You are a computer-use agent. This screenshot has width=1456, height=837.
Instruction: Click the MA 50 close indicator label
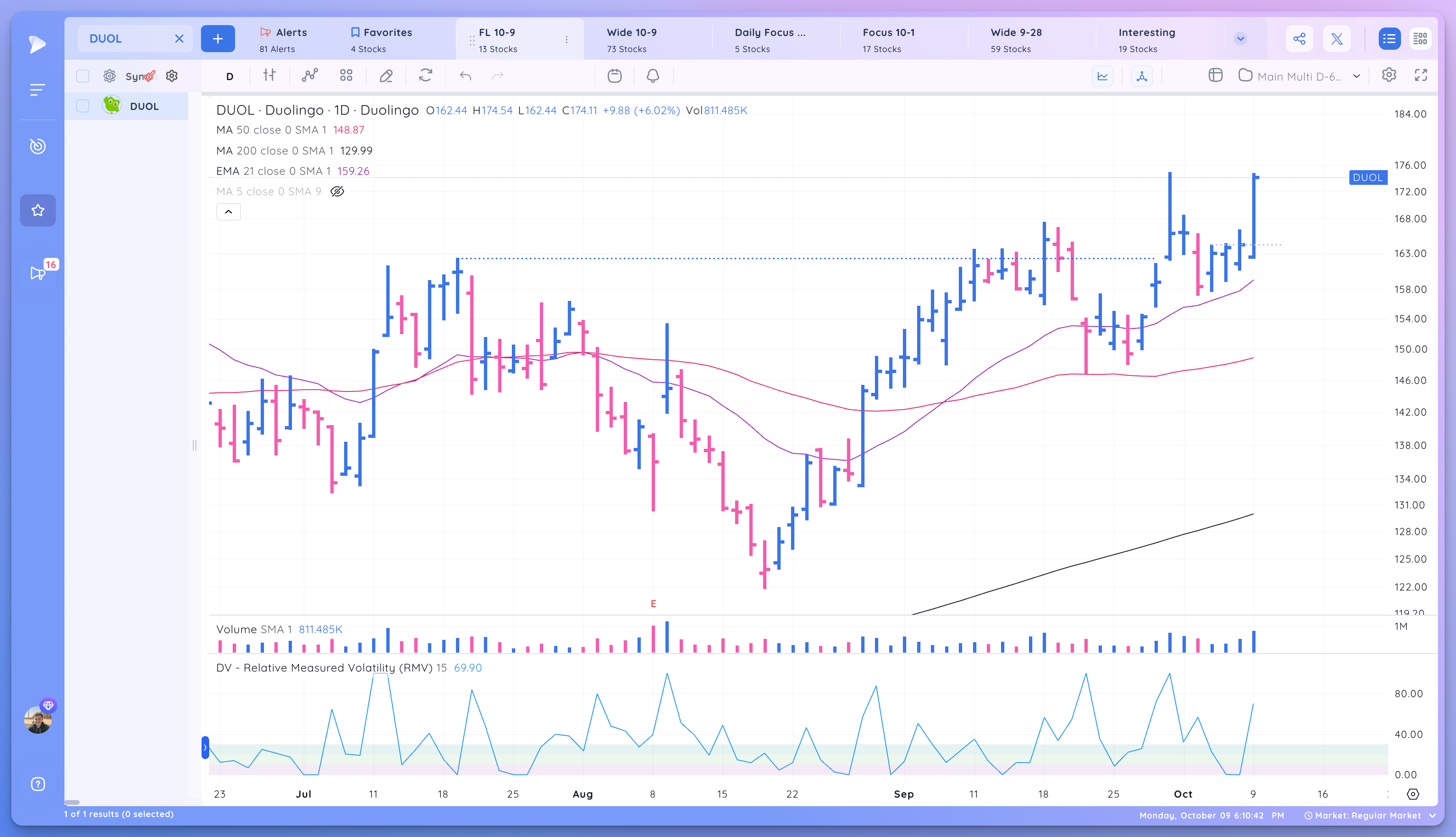tap(271, 130)
